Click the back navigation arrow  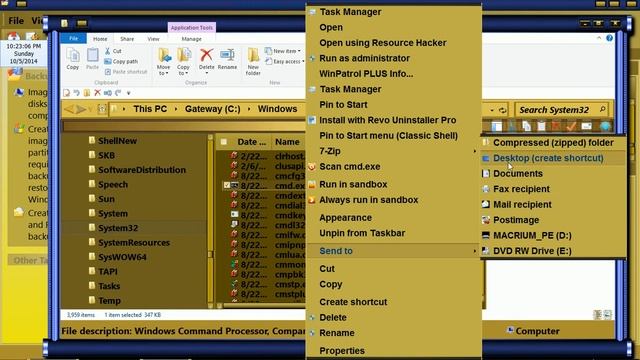tap(69, 109)
